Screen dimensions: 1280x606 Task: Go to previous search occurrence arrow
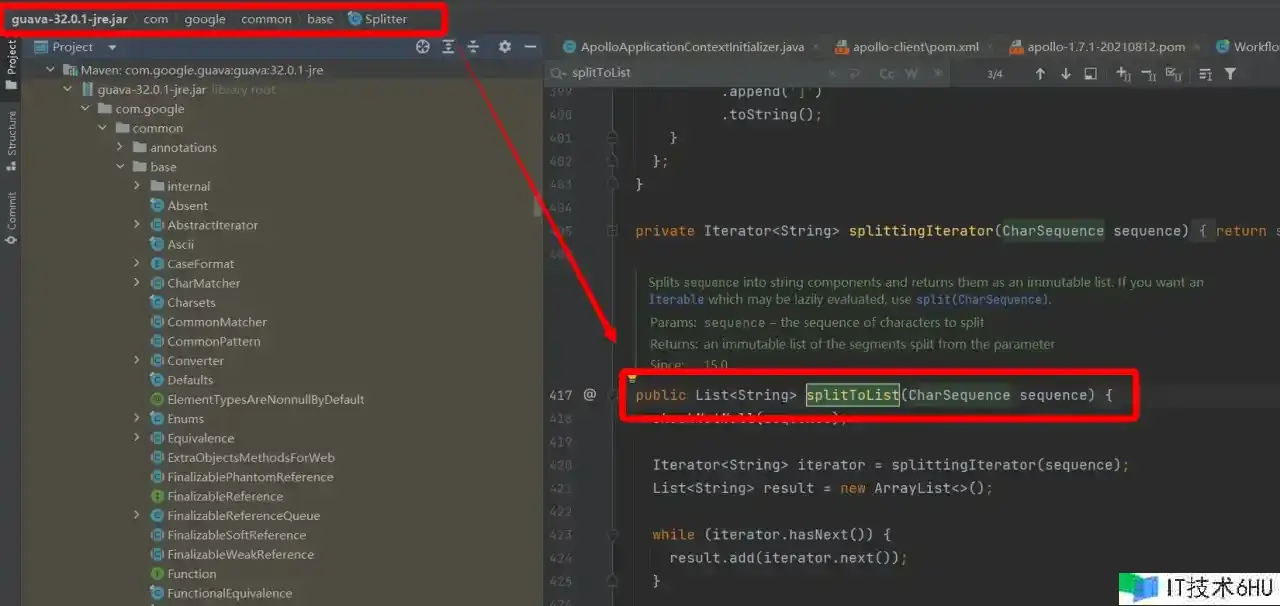tap(1040, 74)
